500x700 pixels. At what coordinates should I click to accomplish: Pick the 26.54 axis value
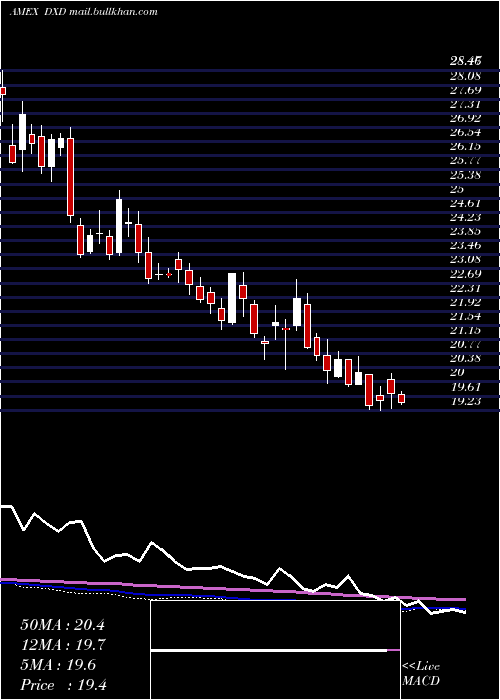point(465,132)
